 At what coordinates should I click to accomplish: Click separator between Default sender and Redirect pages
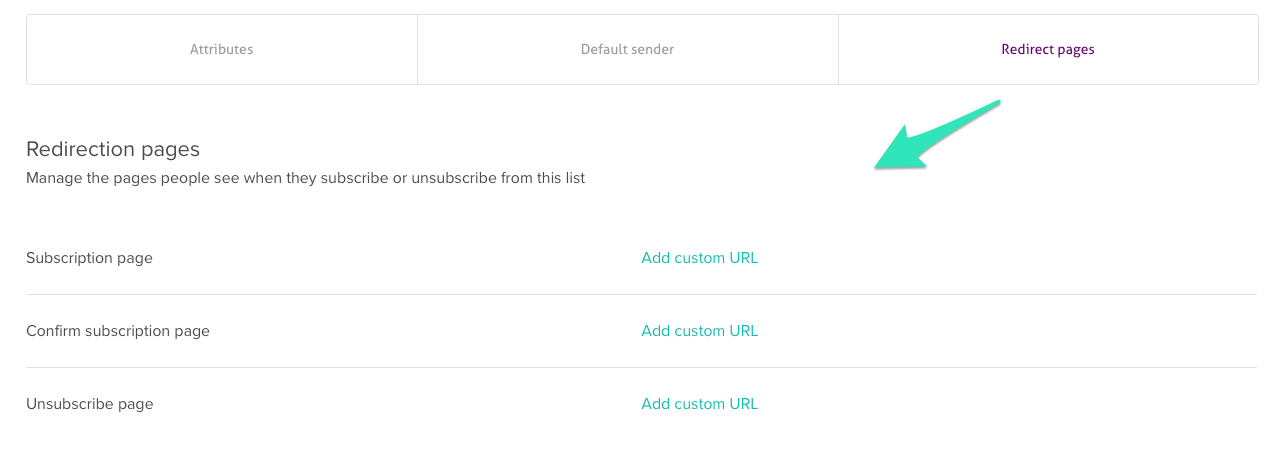[x=838, y=49]
